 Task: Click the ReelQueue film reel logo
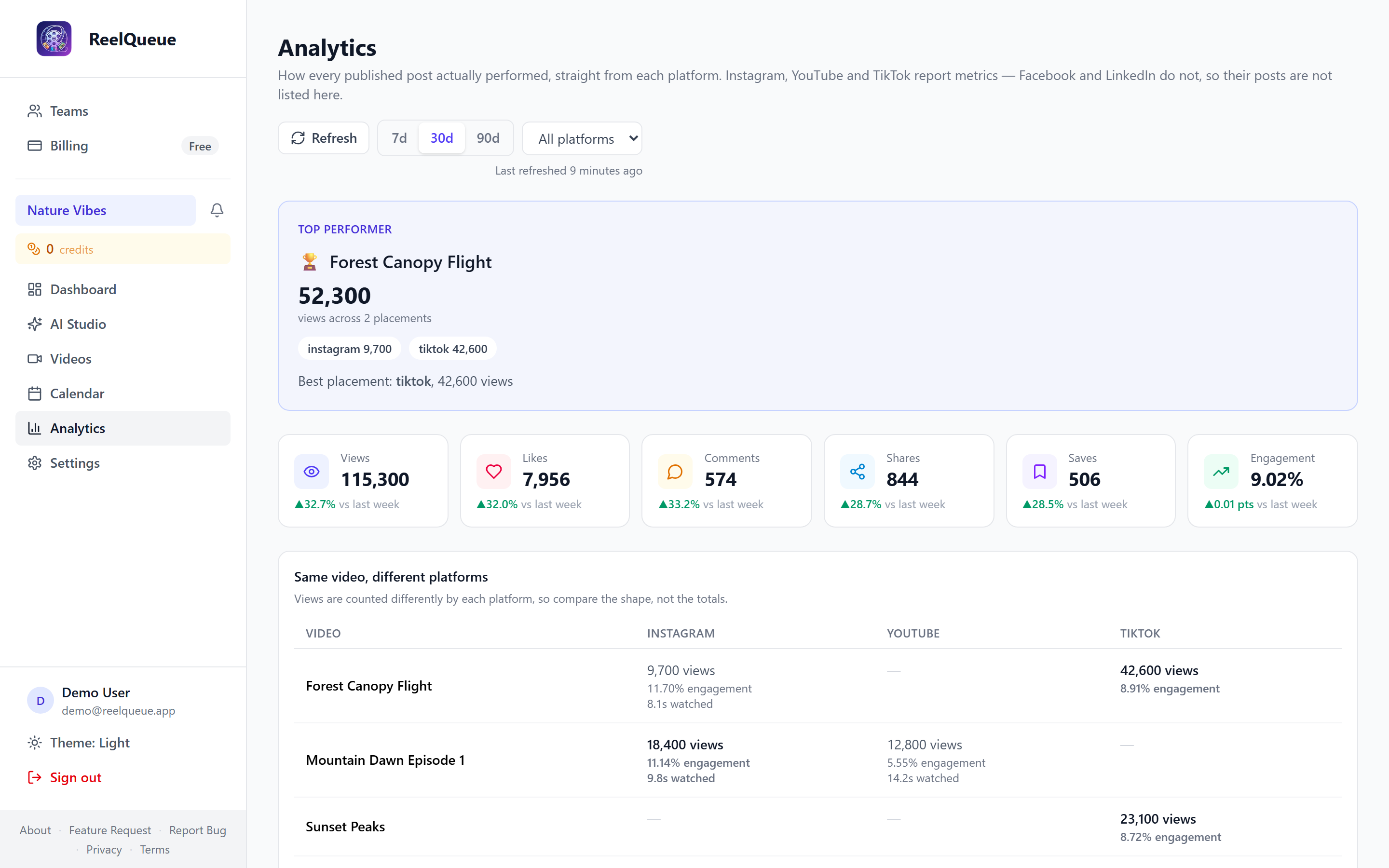pyautogui.click(x=54, y=39)
